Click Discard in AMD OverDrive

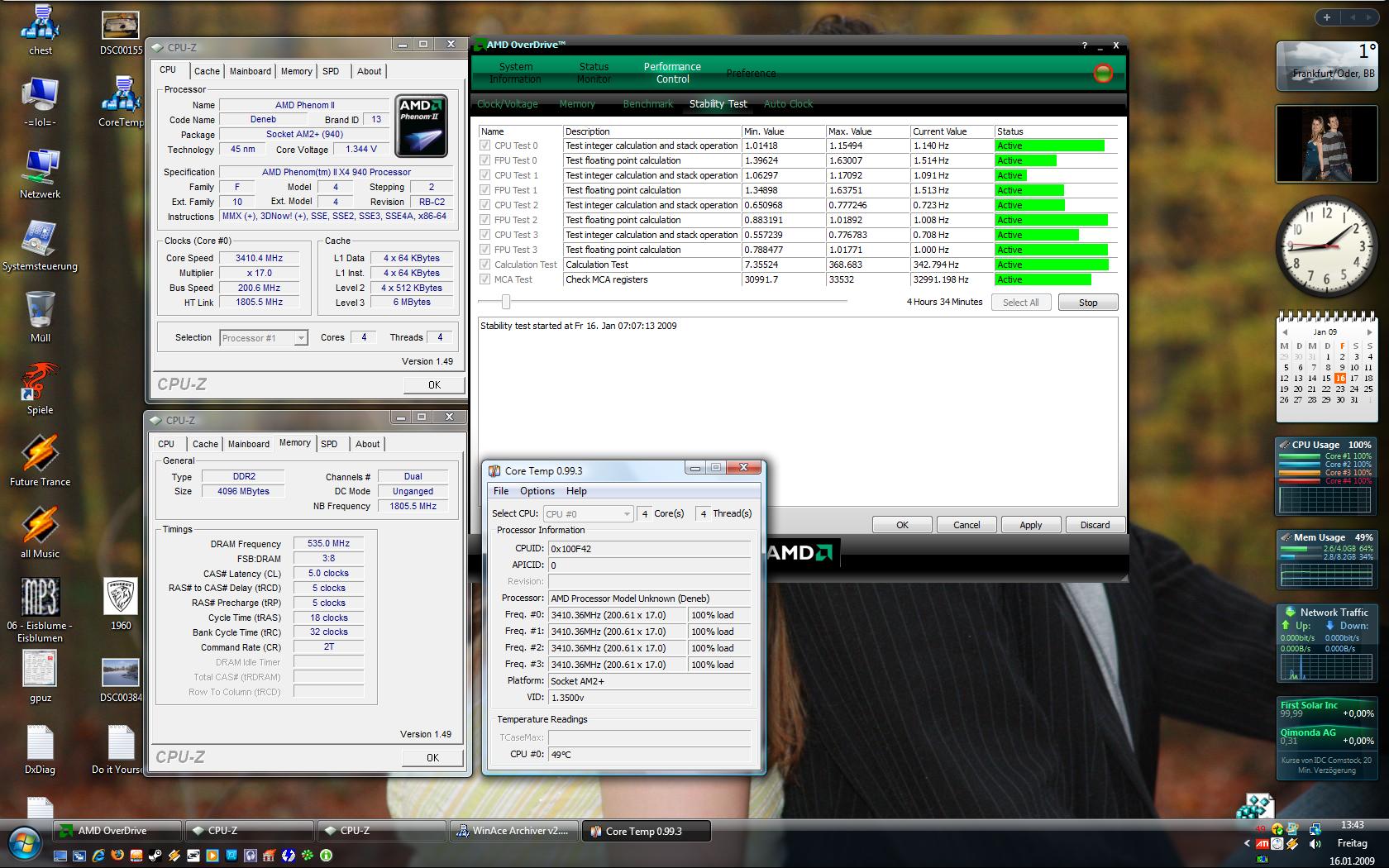pyautogui.click(x=1095, y=525)
